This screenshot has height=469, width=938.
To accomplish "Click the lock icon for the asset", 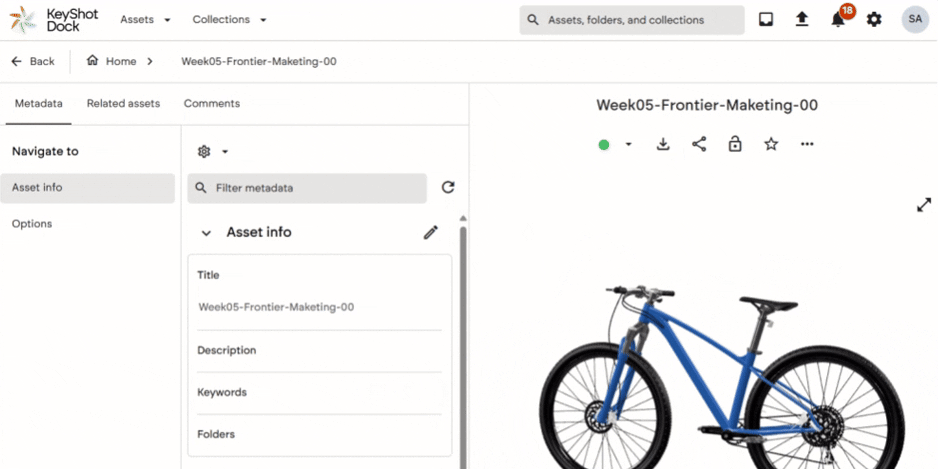I will pos(735,144).
